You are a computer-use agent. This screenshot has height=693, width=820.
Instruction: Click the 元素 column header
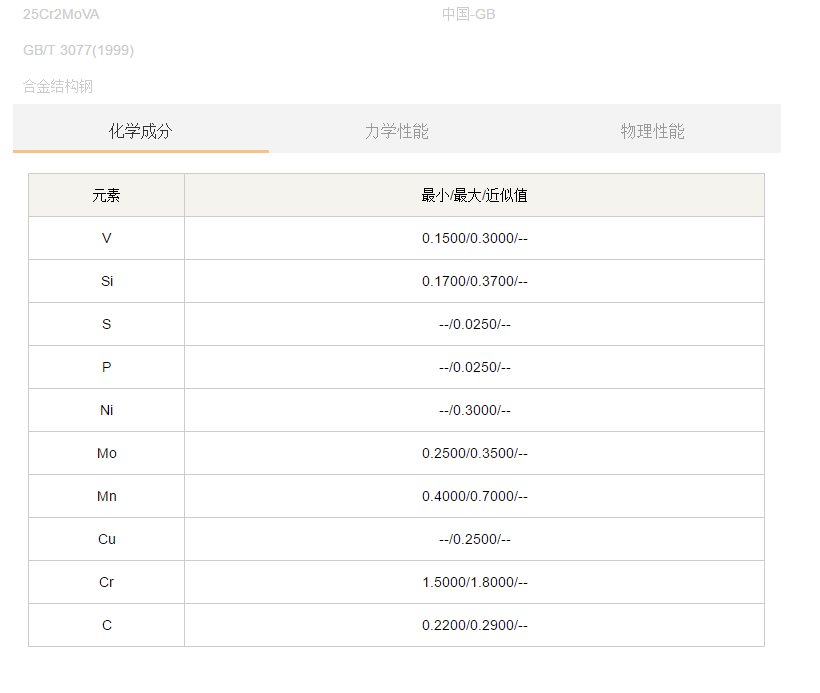pyautogui.click(x=106, y=196)
